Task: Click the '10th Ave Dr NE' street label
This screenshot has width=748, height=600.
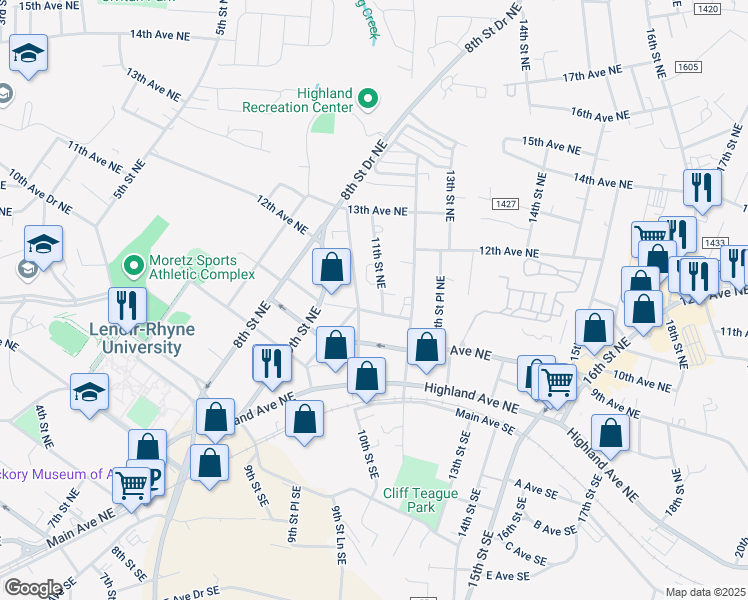Action: [x=40, y=192]
